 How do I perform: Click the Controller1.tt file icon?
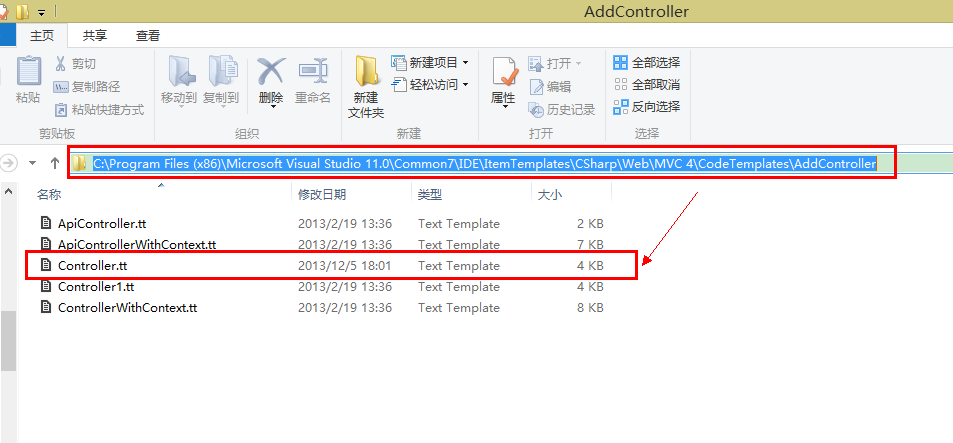(x=46, y=286)
